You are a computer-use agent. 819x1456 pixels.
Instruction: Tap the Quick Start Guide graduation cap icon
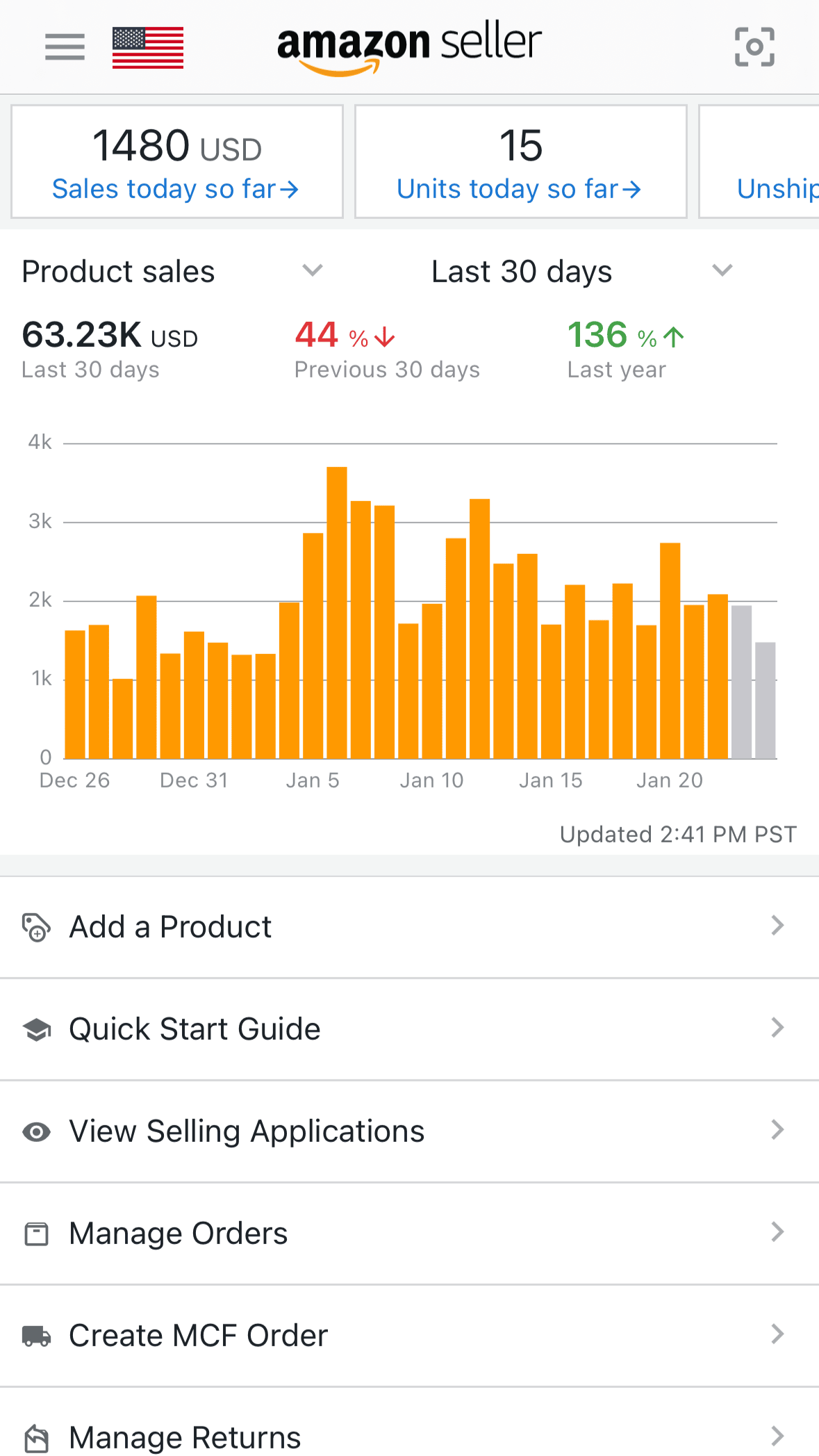click(x=36, y=1029)
